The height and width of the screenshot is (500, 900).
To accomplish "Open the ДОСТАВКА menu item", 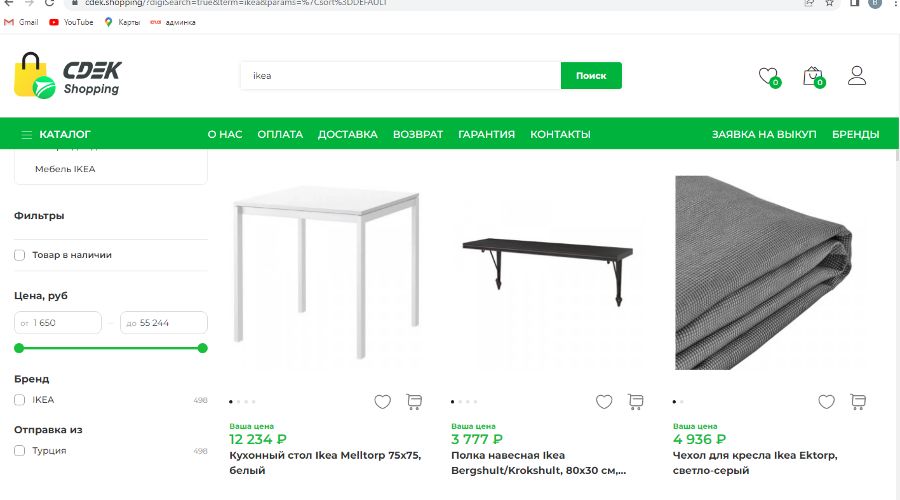I will coord(347,134).
